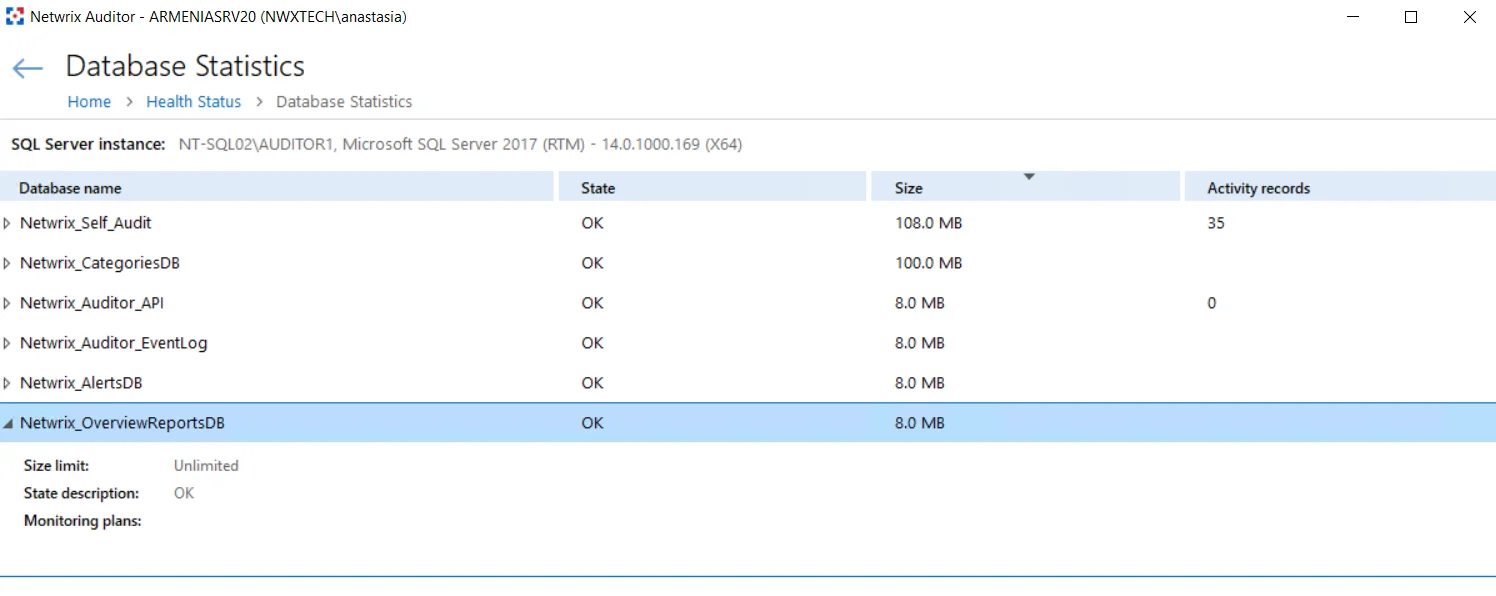1496x596 pixels.
Task: Open the Health Status breadcrumb link
Action: tap(193, 101)
